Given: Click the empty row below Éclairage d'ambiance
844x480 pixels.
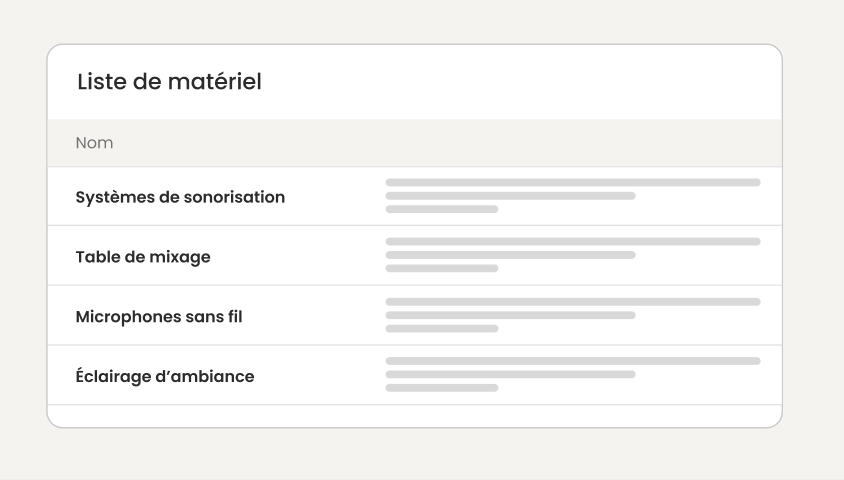Looking at the screenshot, I should [414, 416].
